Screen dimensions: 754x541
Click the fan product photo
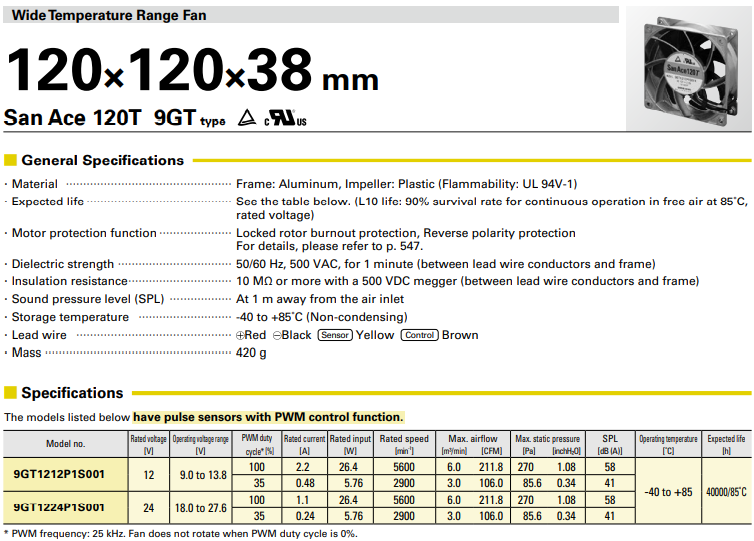(x=687, y=70)
